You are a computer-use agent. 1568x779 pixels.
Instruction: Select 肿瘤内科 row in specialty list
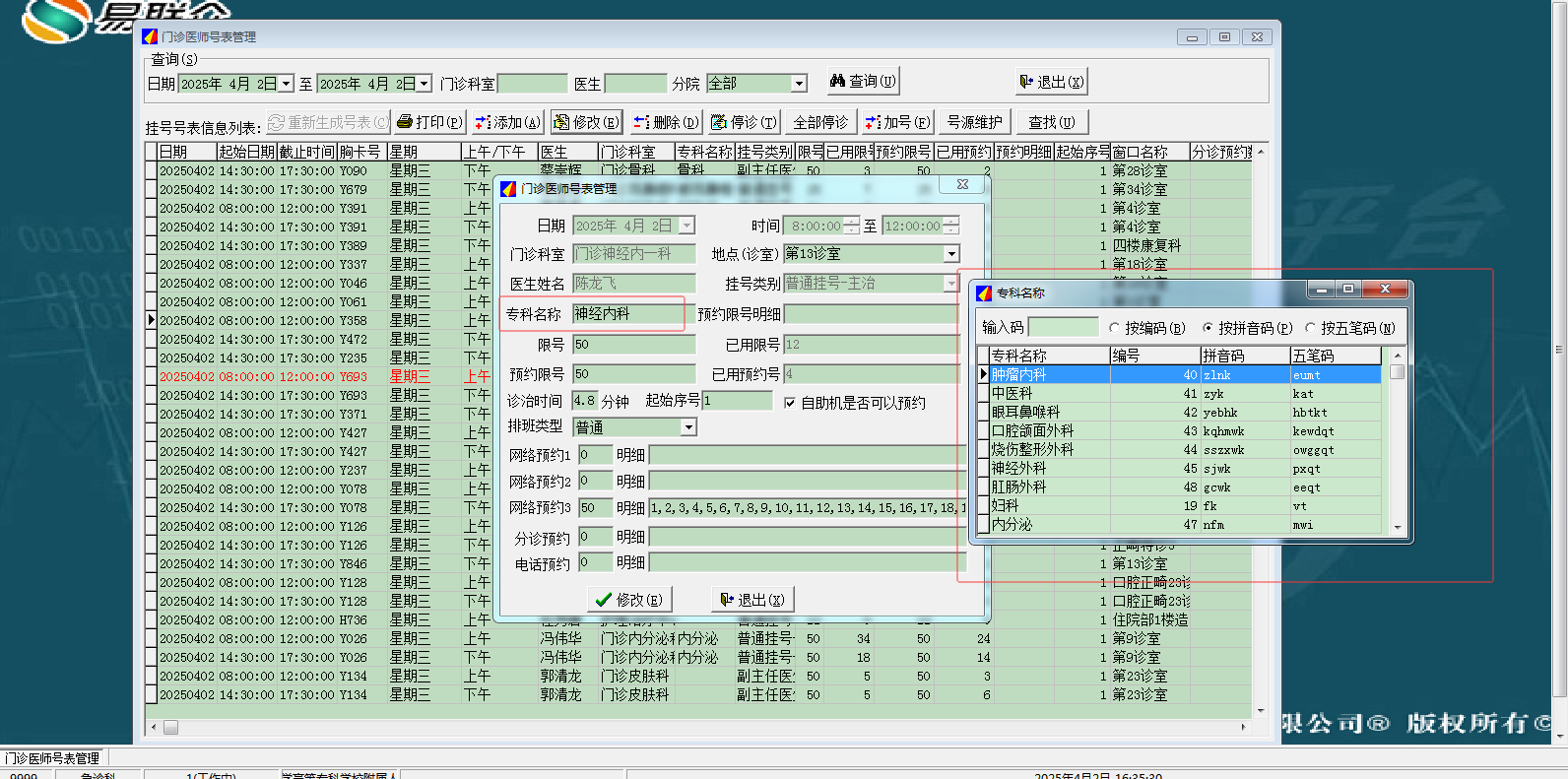[1185, 374]
